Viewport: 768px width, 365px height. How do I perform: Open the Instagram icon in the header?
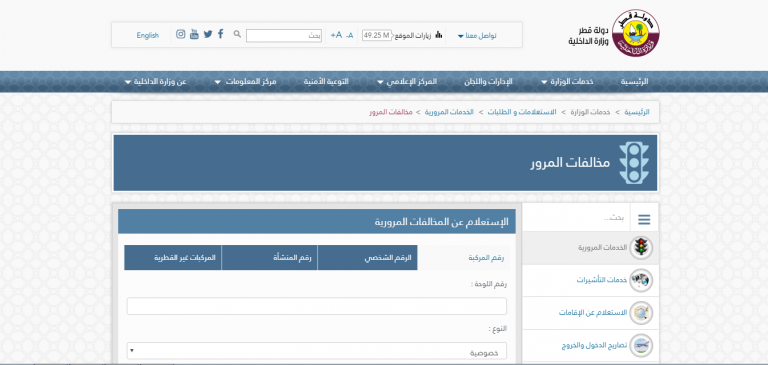181,34
